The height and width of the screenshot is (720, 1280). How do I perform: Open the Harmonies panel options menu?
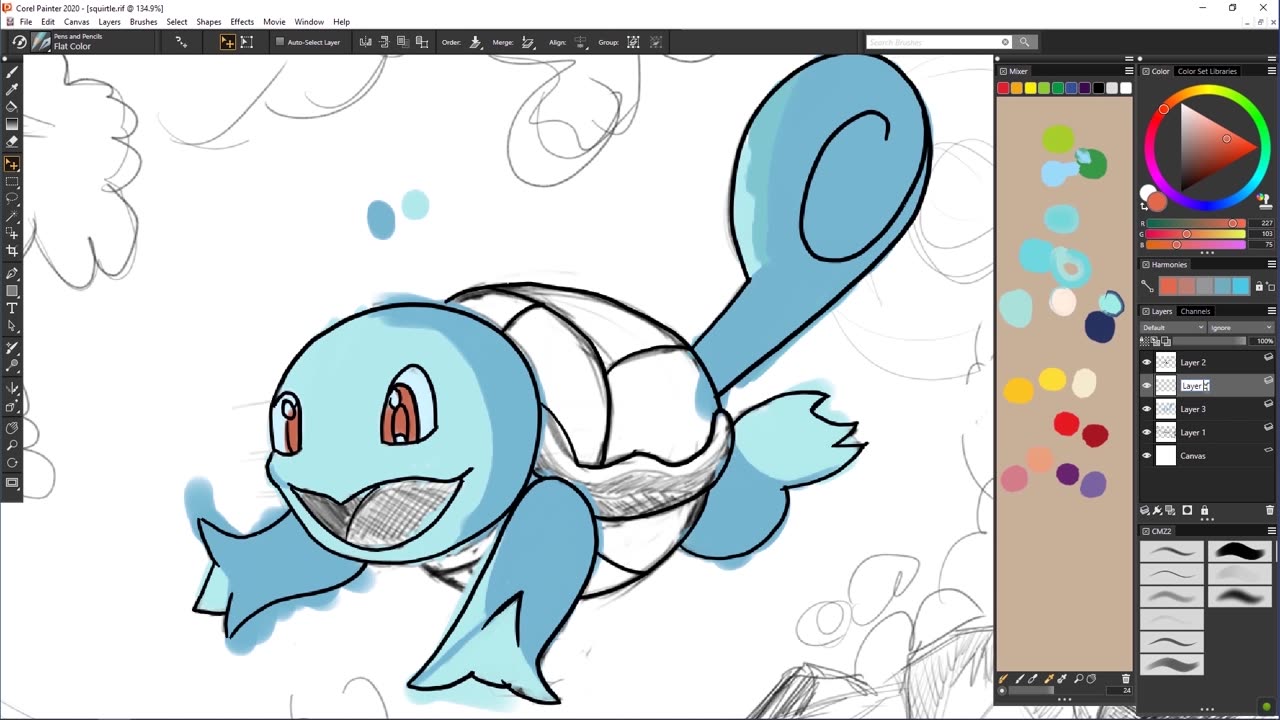1272,264
